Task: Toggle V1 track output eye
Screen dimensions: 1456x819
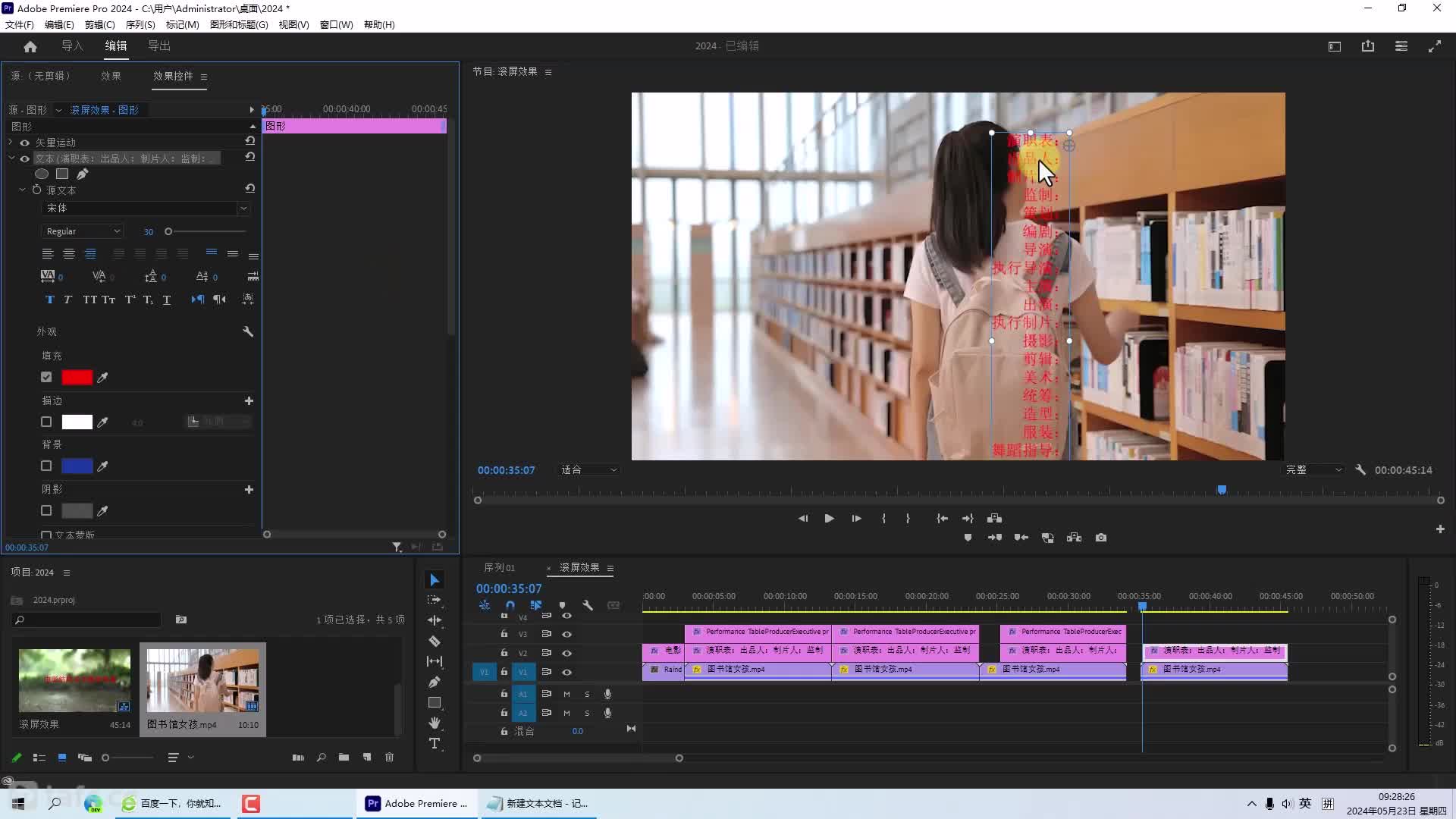Action: tap(566, 672)
